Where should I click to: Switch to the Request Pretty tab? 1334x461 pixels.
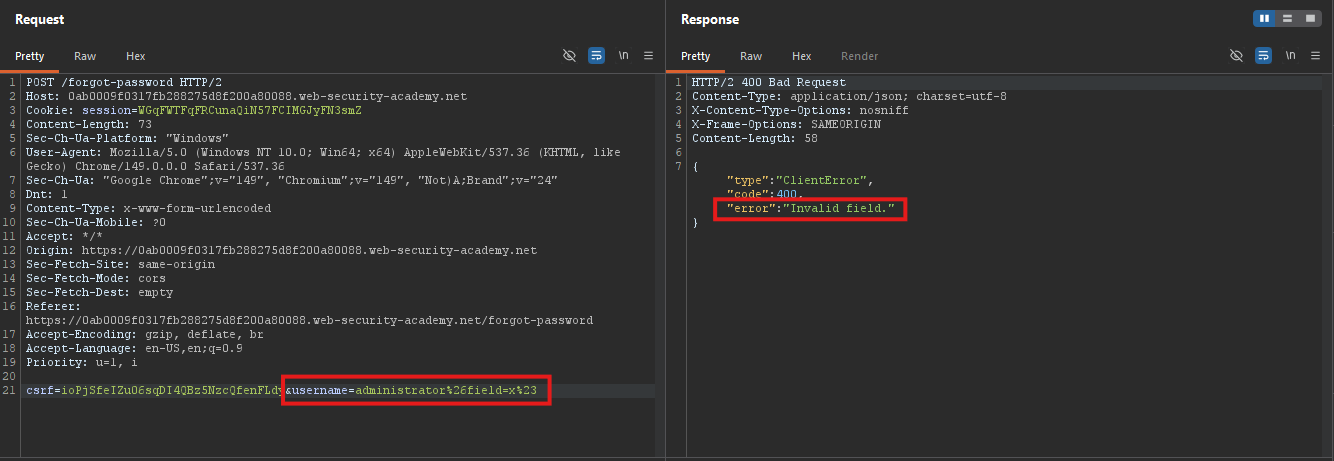[x=29, y=57]
